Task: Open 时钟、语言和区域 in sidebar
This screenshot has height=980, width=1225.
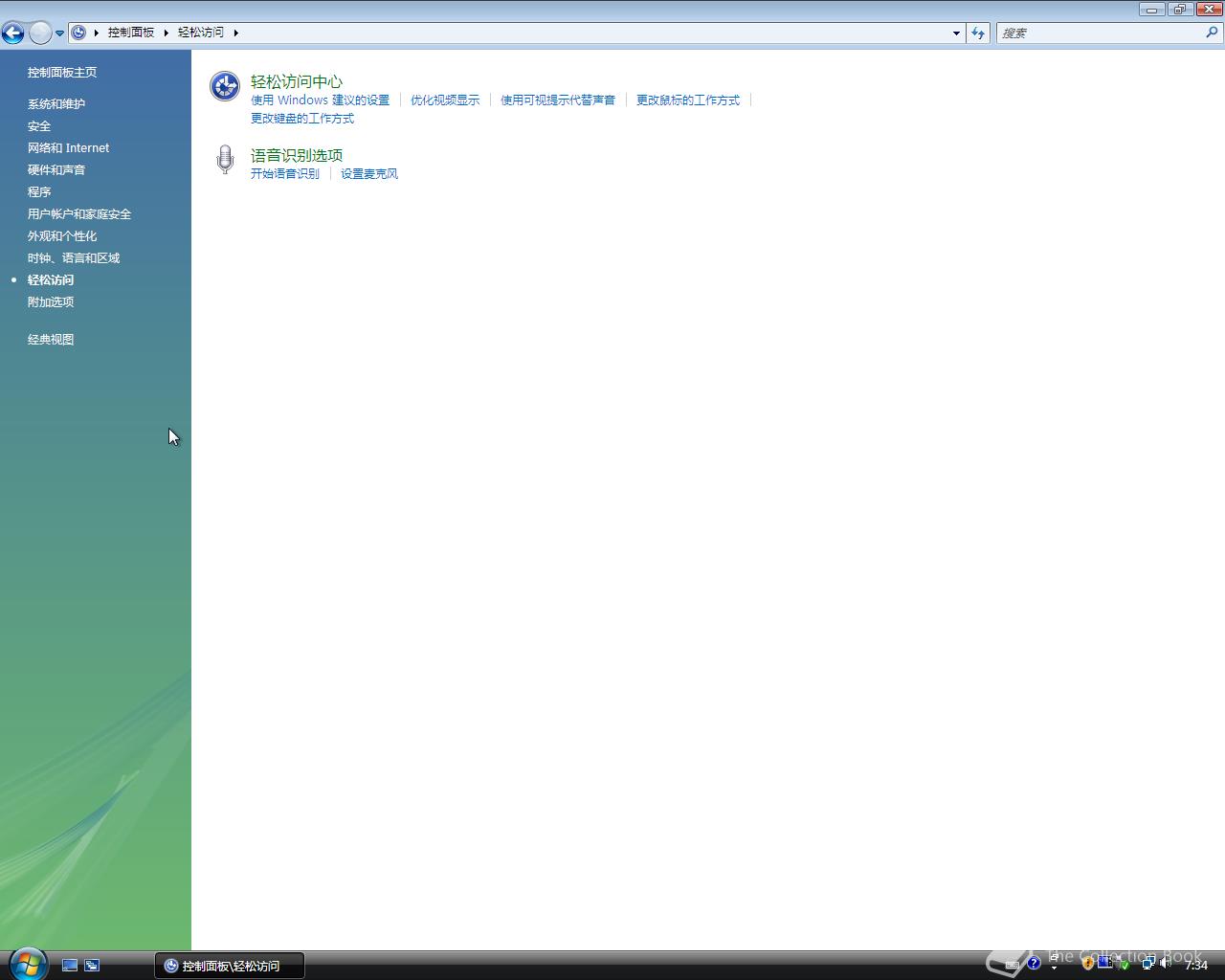Action: click(74, 258)
